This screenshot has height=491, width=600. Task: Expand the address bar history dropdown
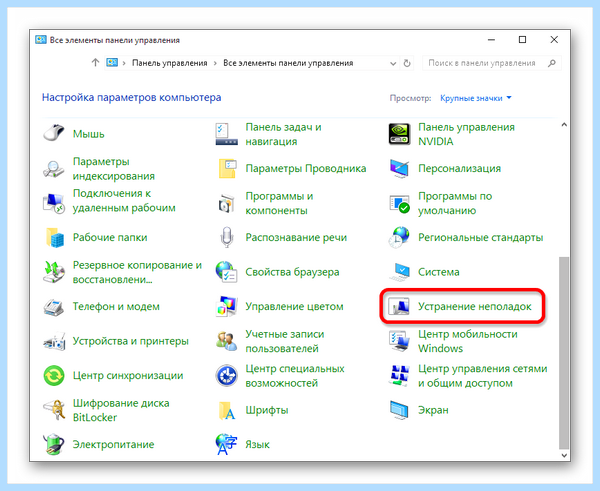click(393, 64)
